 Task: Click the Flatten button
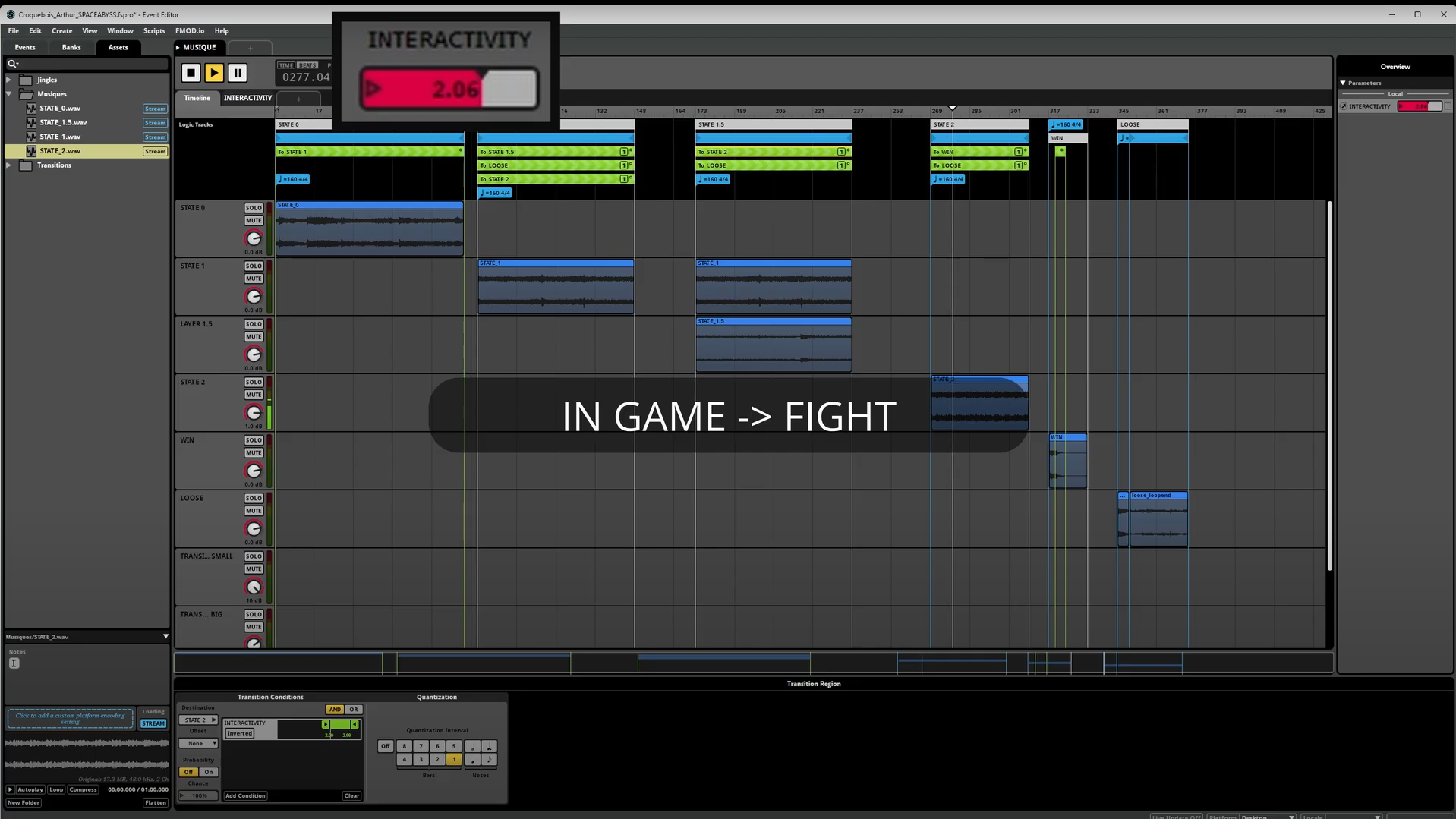(x=155, y=802)
